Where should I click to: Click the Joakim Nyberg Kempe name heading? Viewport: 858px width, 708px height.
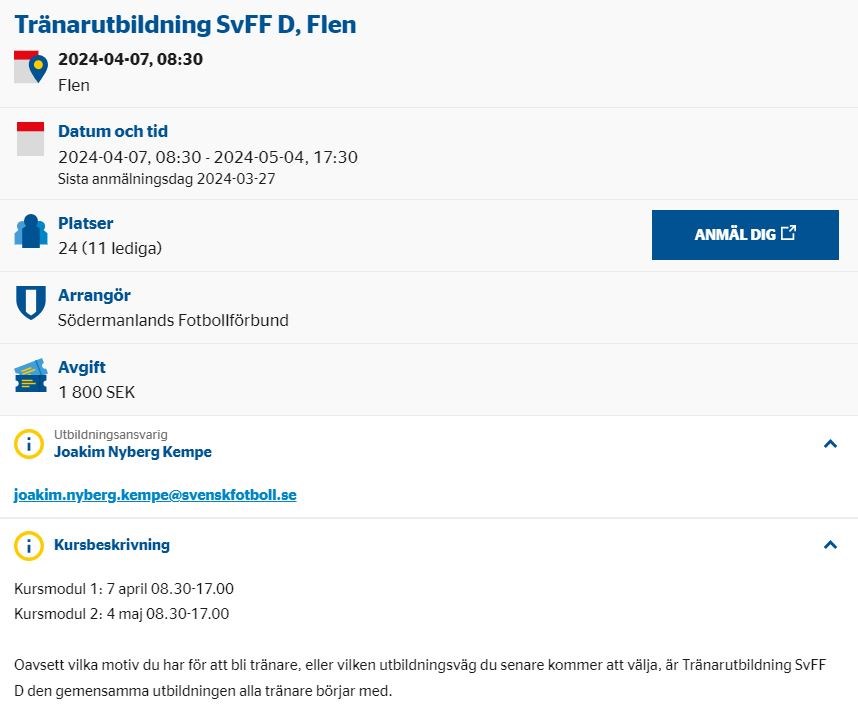(133, 452)
